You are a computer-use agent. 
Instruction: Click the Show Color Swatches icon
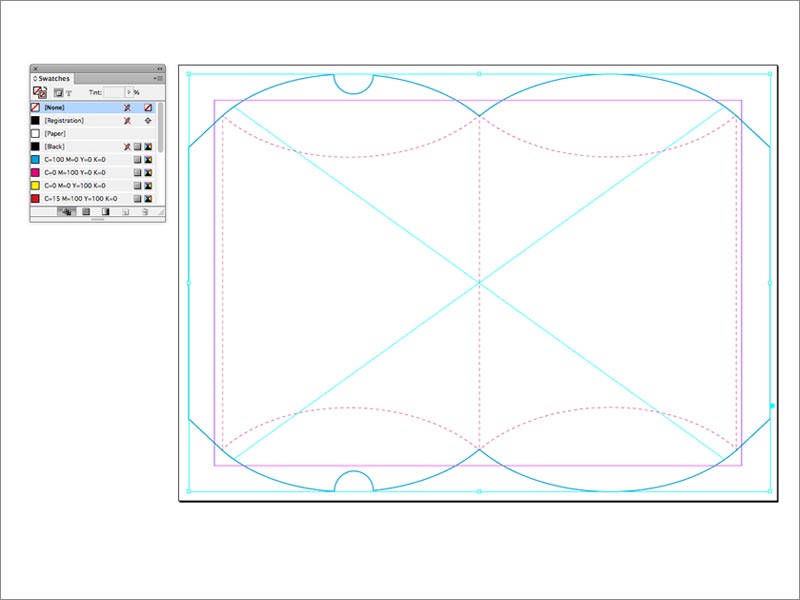tap(86, 212)
